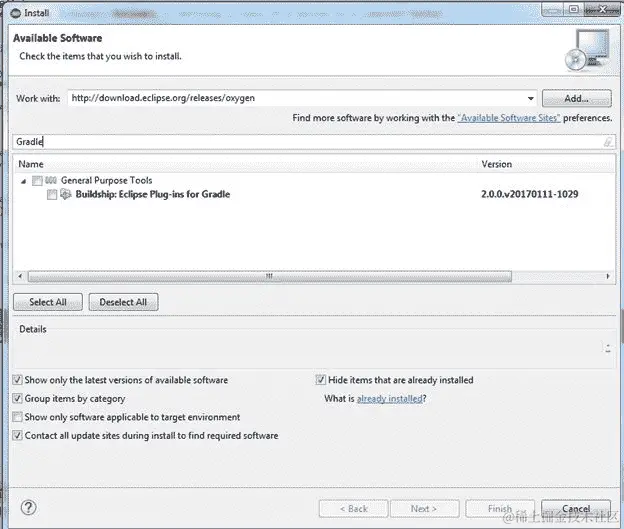Click the Deselect All button
Image resolution: width=624 pixels, height=529 pixels.
[123, 302]
